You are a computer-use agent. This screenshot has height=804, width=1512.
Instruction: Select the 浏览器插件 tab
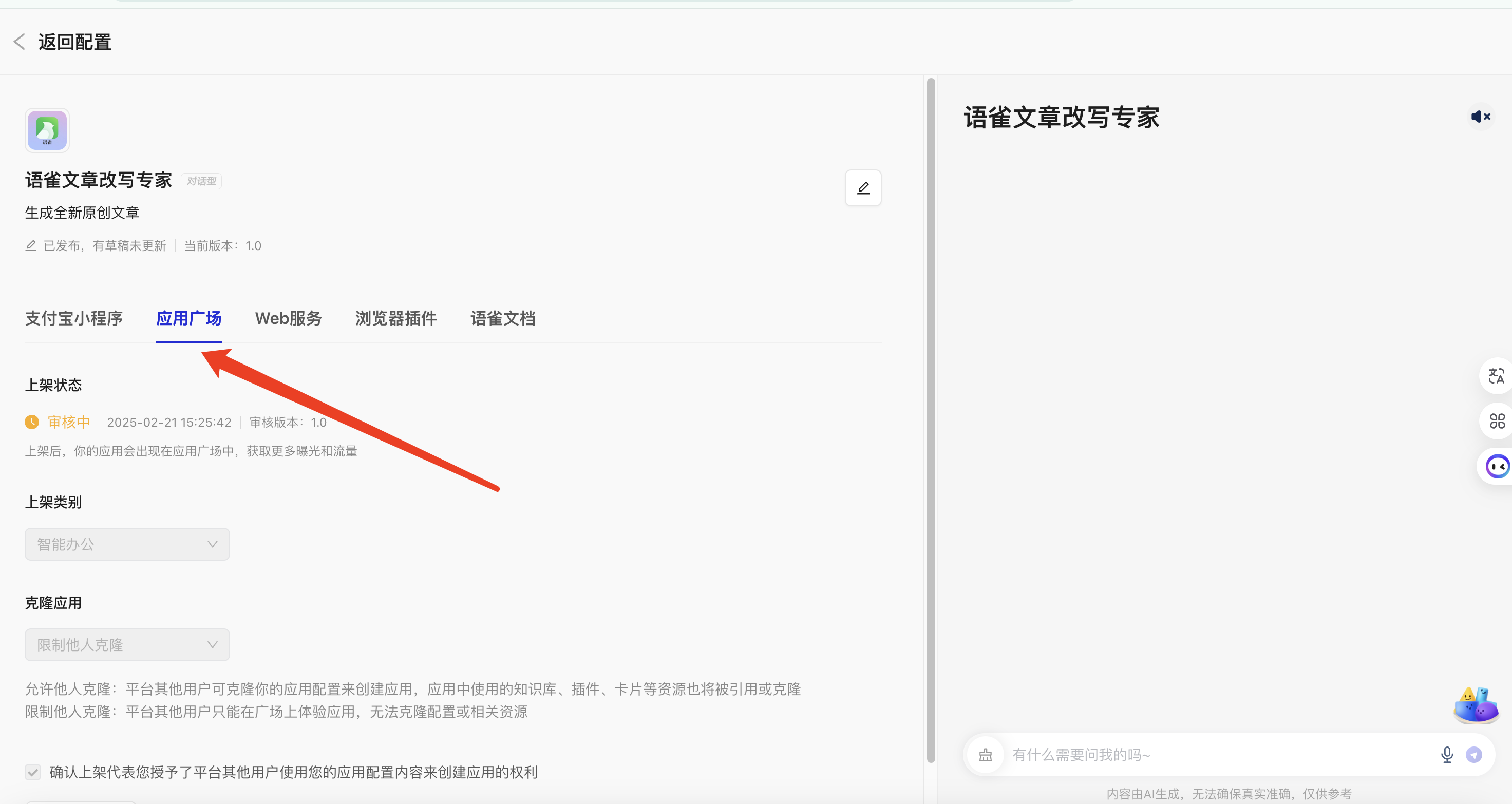click(395, 318)
